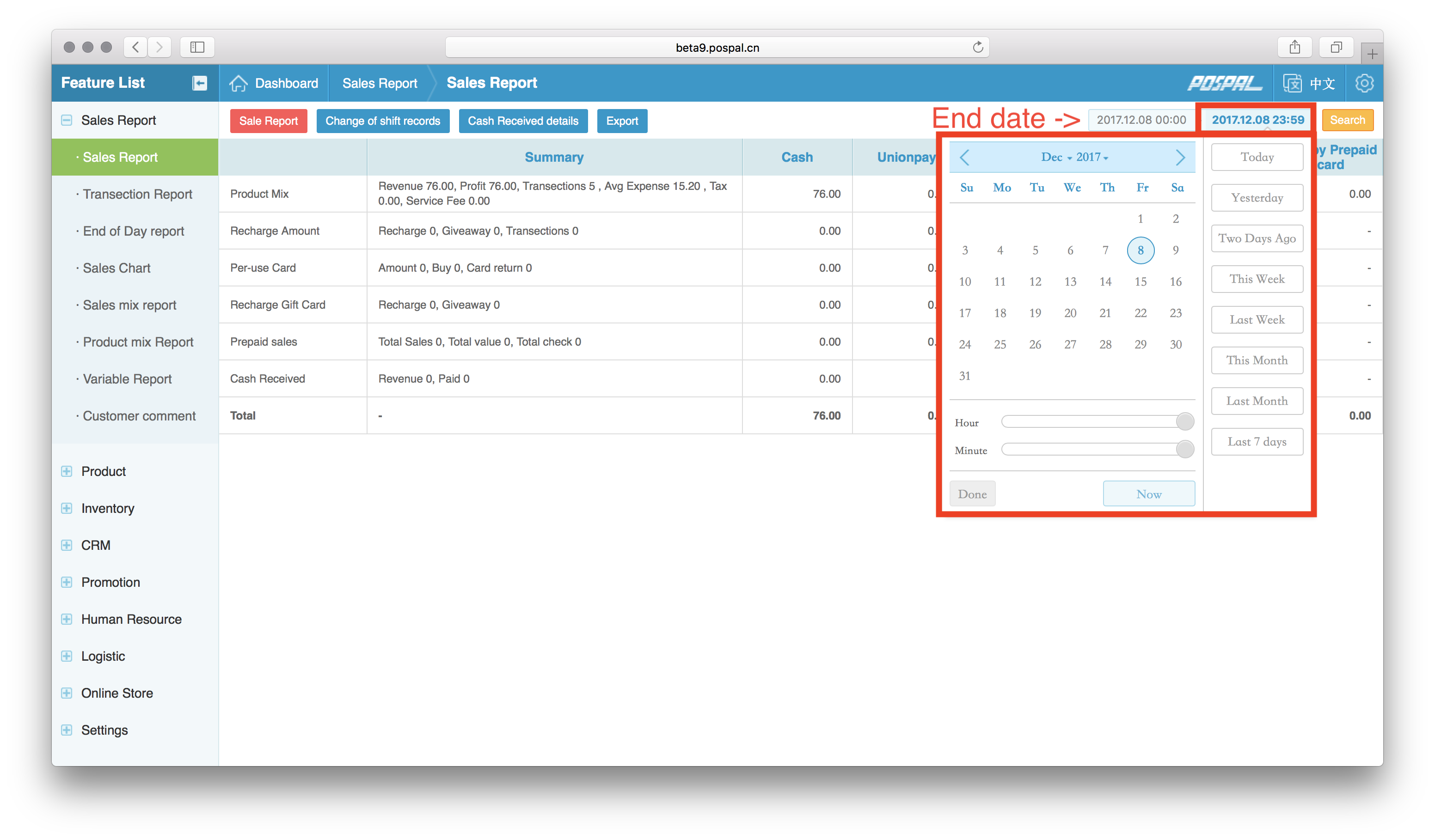Go to previous month in calendar

point(964,157)
